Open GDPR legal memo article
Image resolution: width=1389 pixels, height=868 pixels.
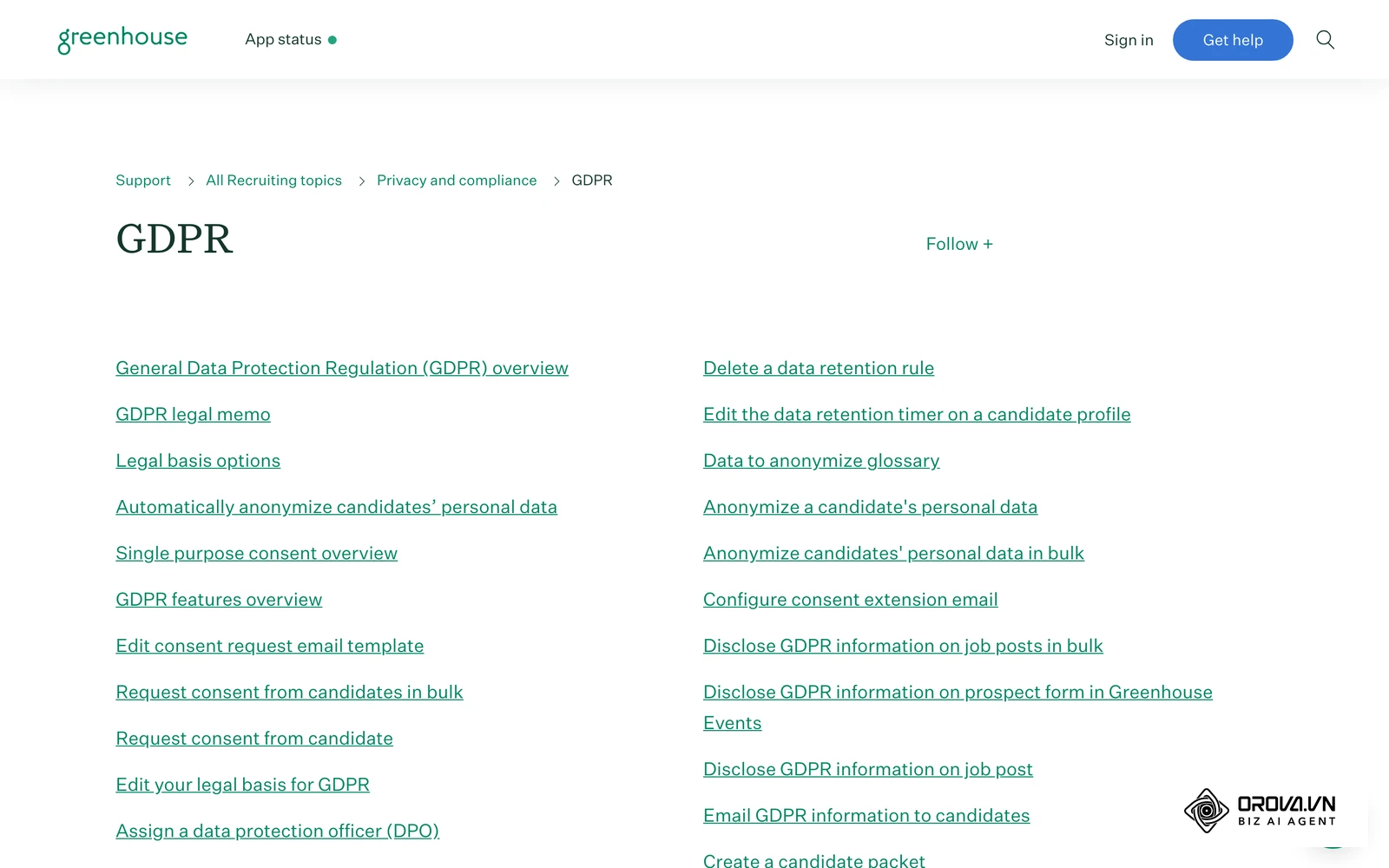[x=193, y=414]
